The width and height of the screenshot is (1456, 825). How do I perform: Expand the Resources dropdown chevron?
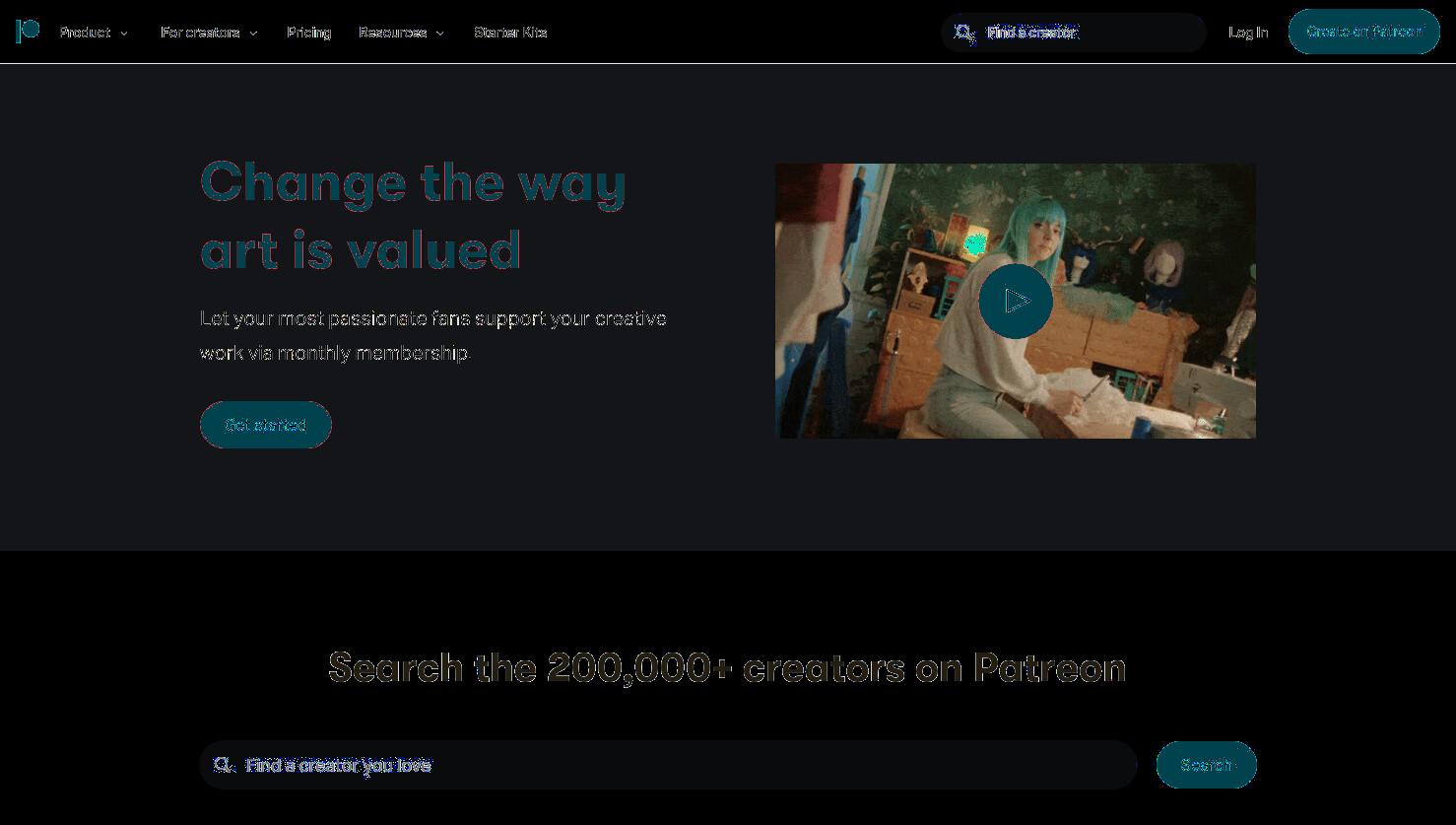(x=439, y=34)
